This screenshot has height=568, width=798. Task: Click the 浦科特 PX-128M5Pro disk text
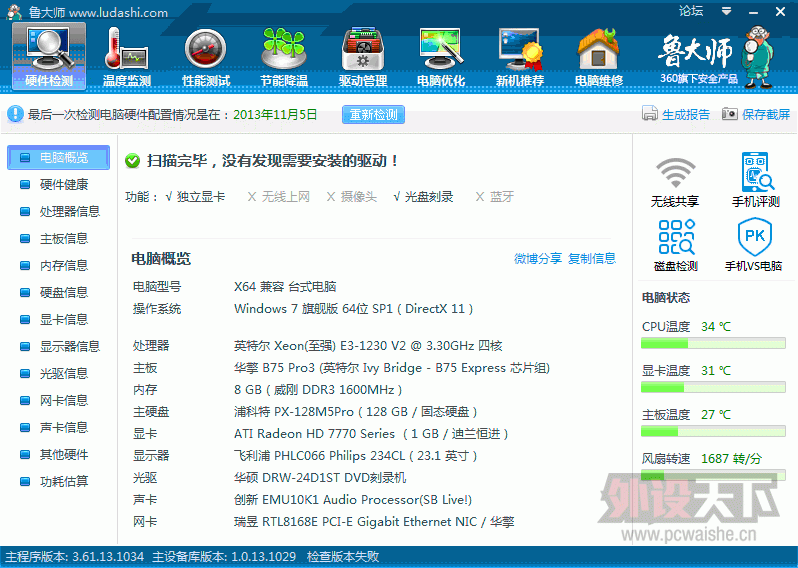click(355, 412)
